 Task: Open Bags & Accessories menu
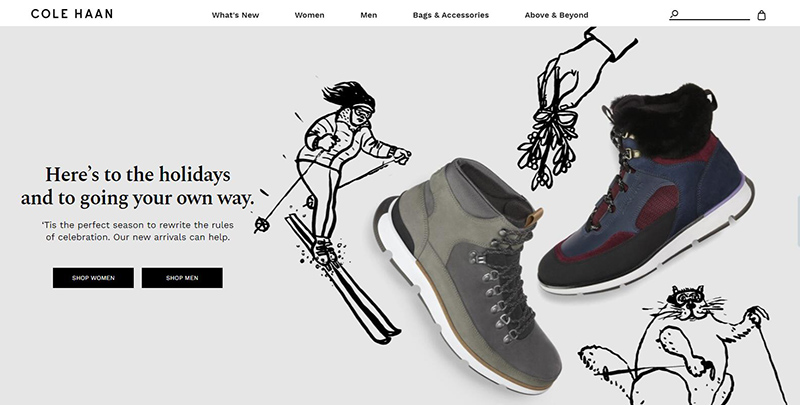coord(451,15)
